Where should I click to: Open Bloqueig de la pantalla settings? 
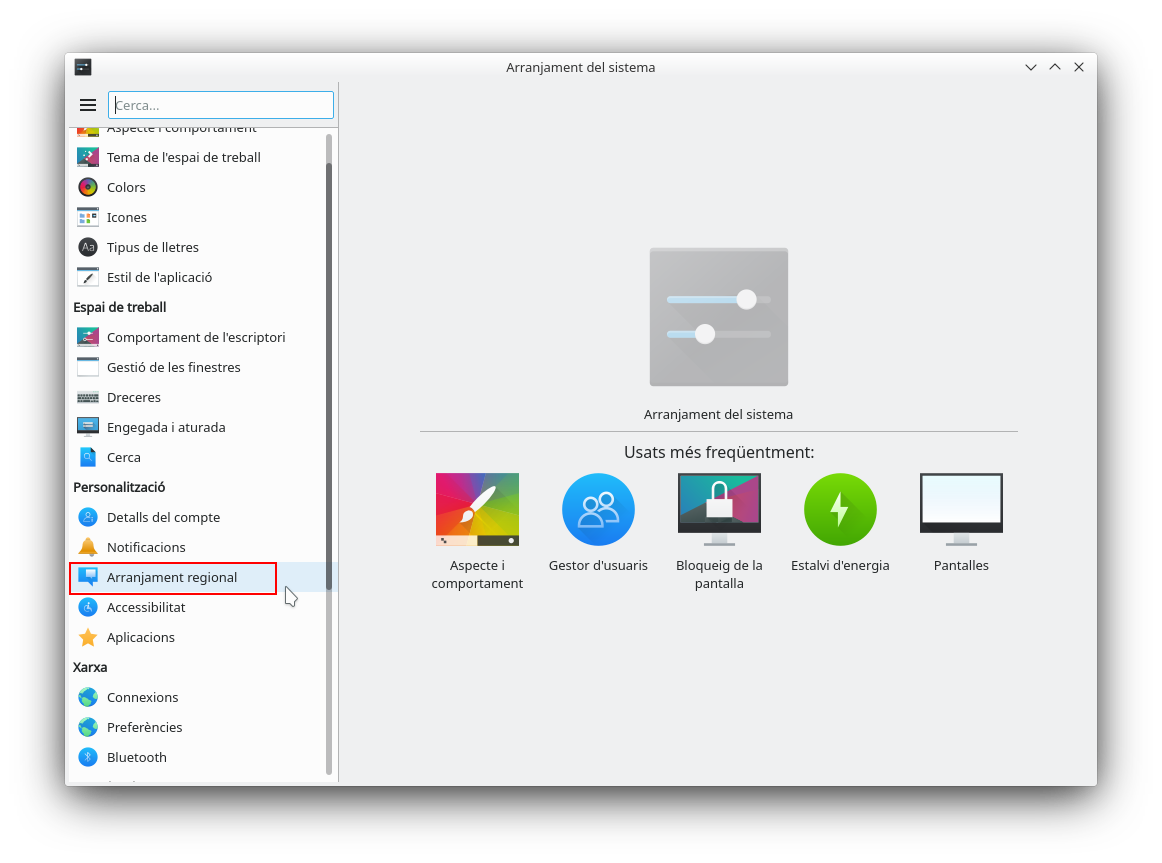[x=719, y=510]
